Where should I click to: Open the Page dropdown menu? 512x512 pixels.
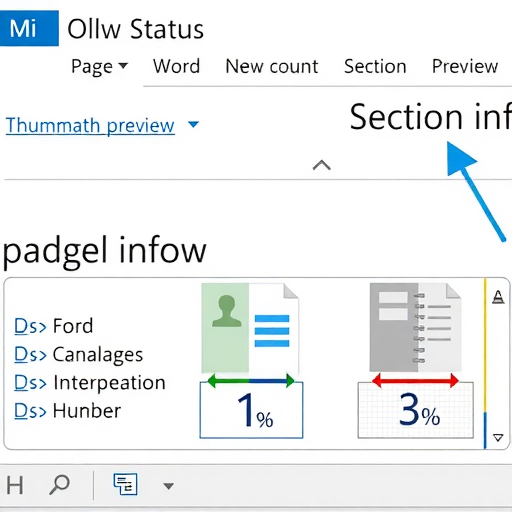pos(99,66)
